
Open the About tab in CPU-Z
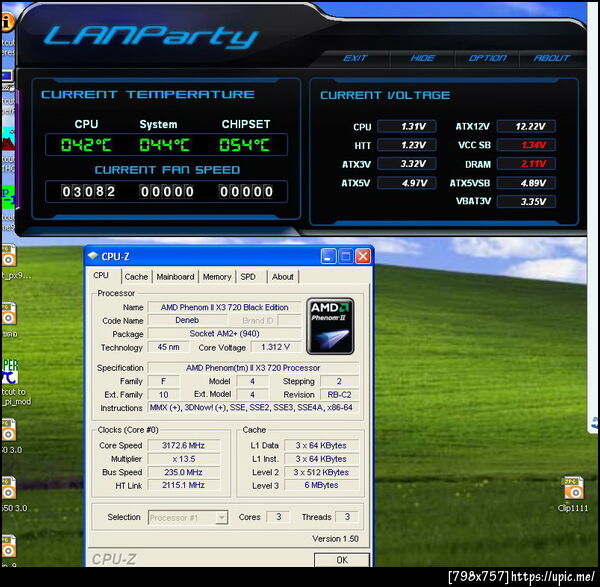282,277
